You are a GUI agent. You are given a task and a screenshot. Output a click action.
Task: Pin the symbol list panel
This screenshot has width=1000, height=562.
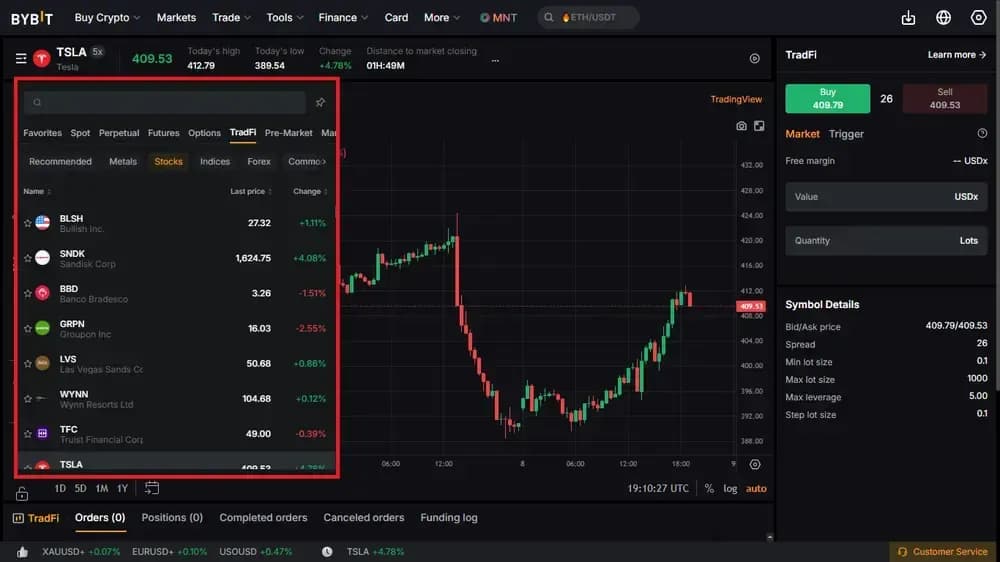click(x=320, y=102)
